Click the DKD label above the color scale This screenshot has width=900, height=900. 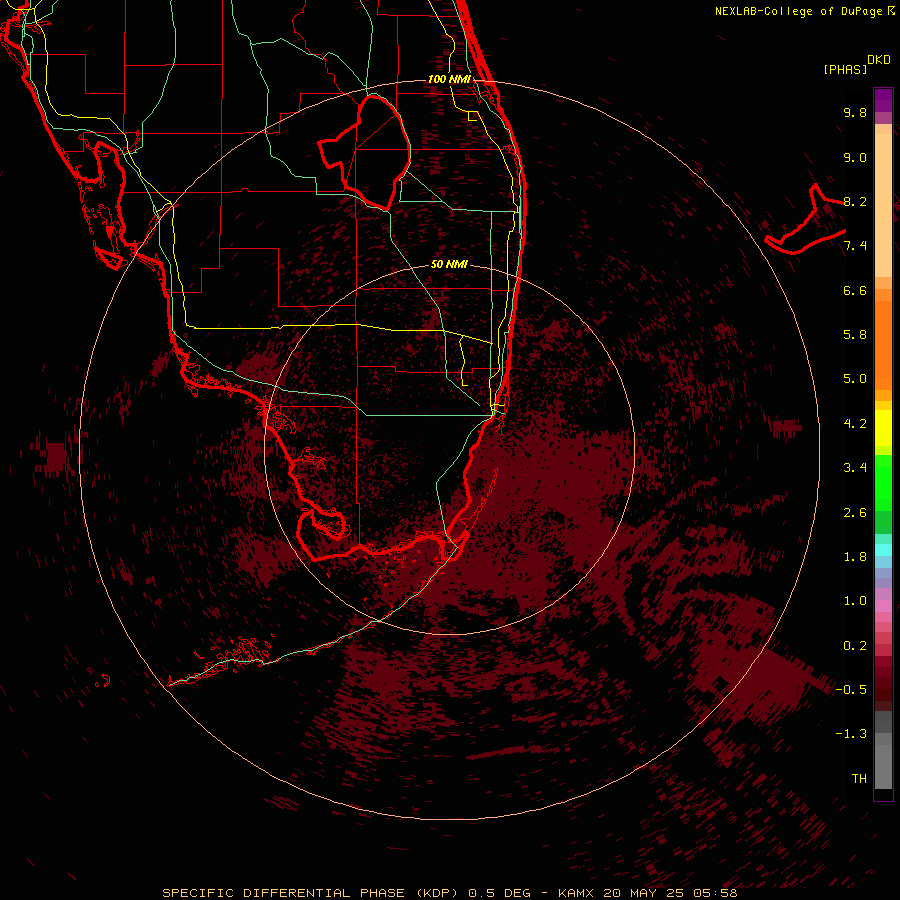(878, 60)
